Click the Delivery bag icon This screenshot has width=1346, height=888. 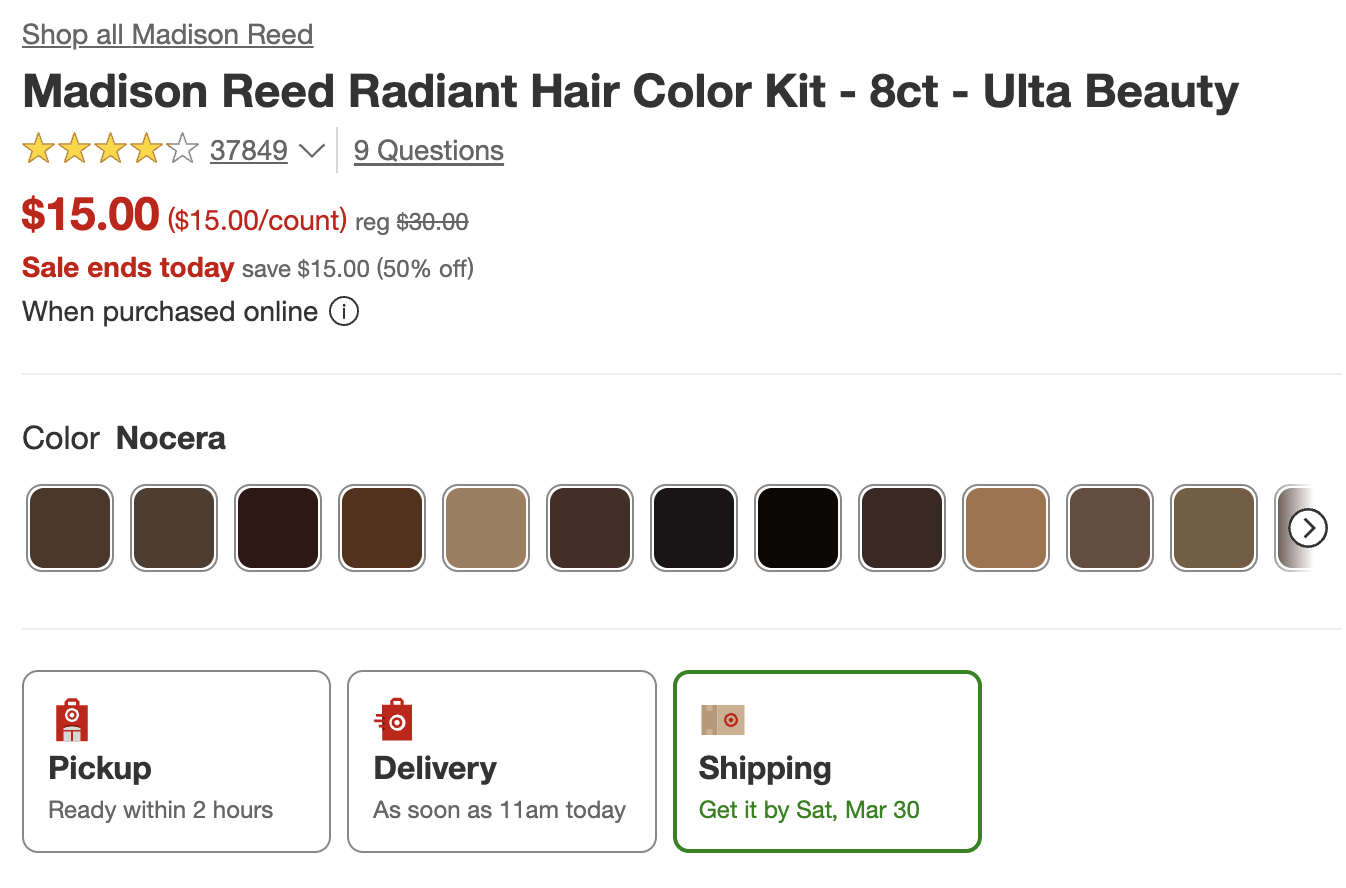click(x=394, y=720)
